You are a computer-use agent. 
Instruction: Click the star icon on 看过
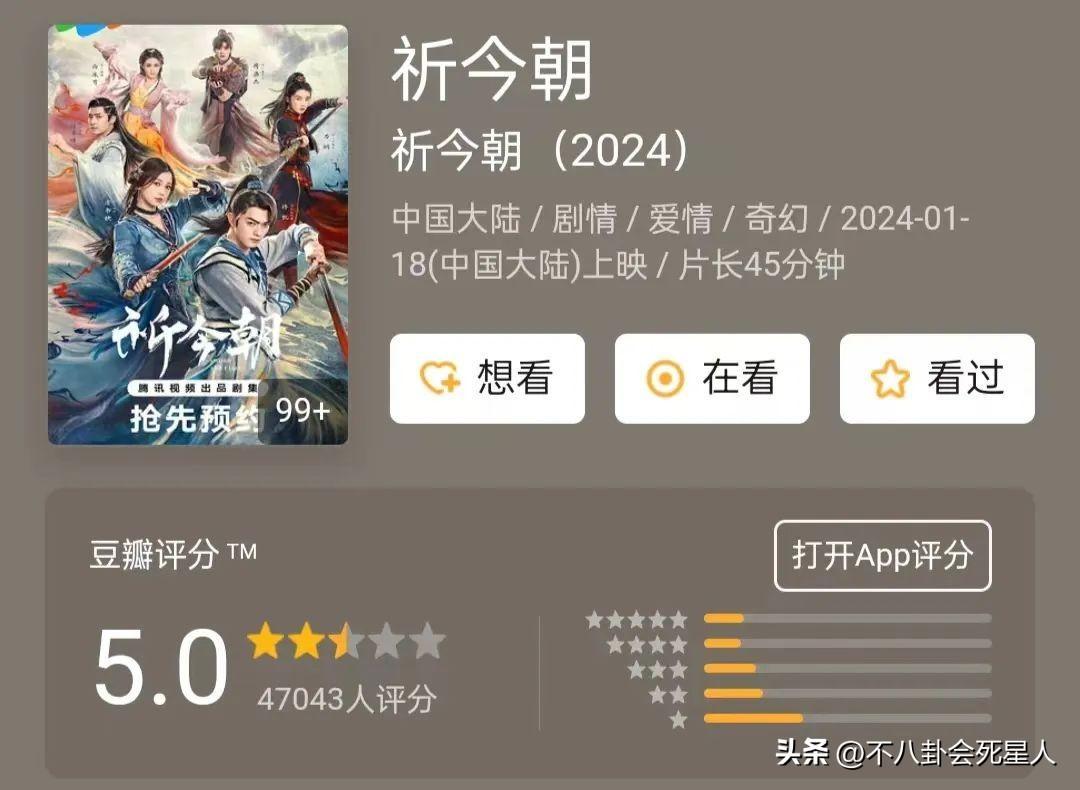point(890,378)
